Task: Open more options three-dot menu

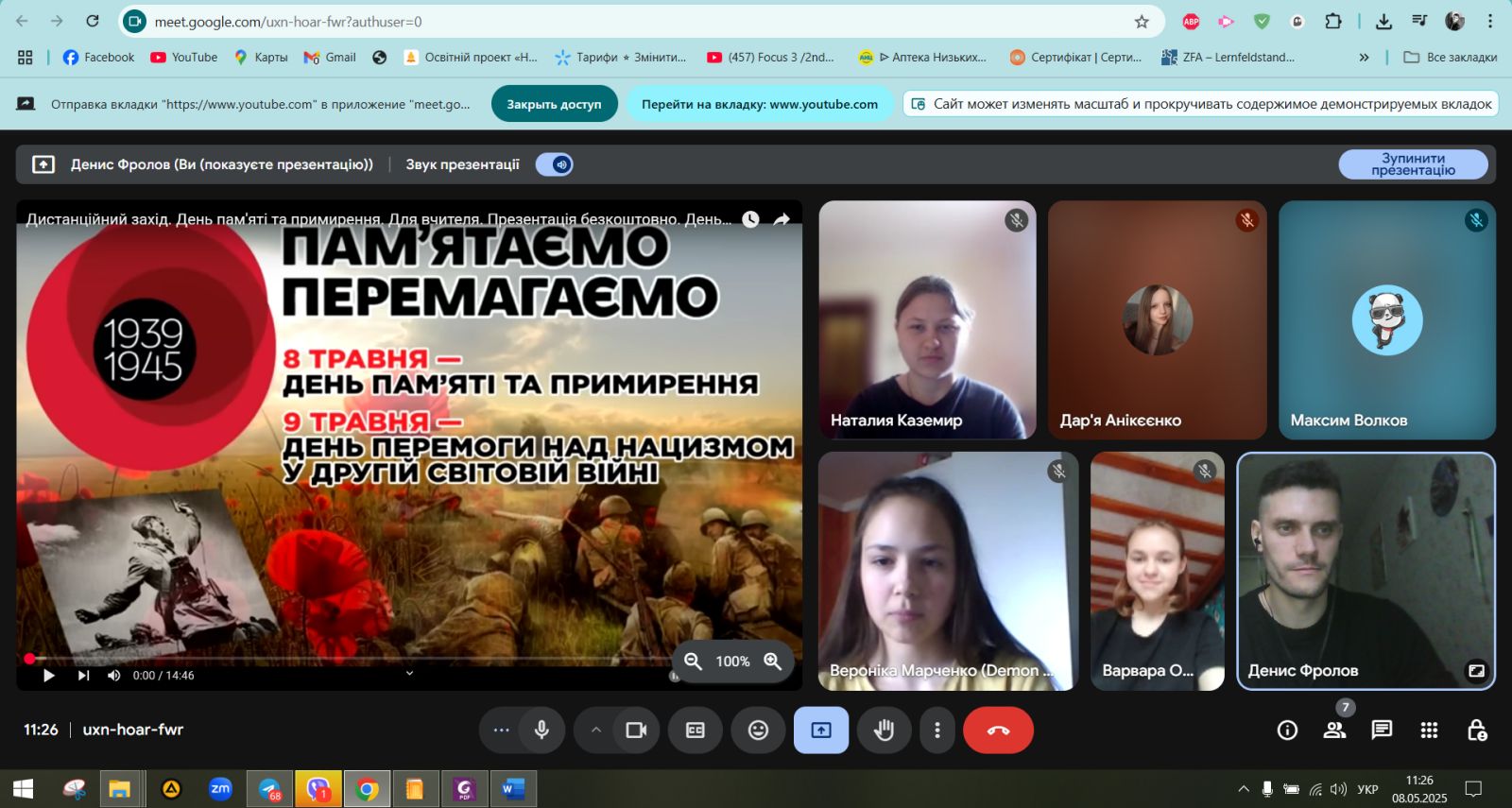Action: [937, 731]
